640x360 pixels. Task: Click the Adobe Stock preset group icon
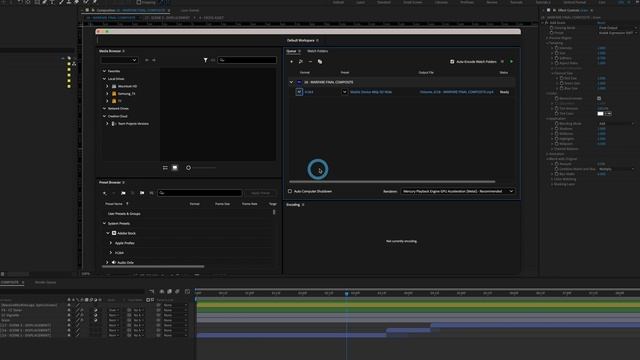[114, 233]
